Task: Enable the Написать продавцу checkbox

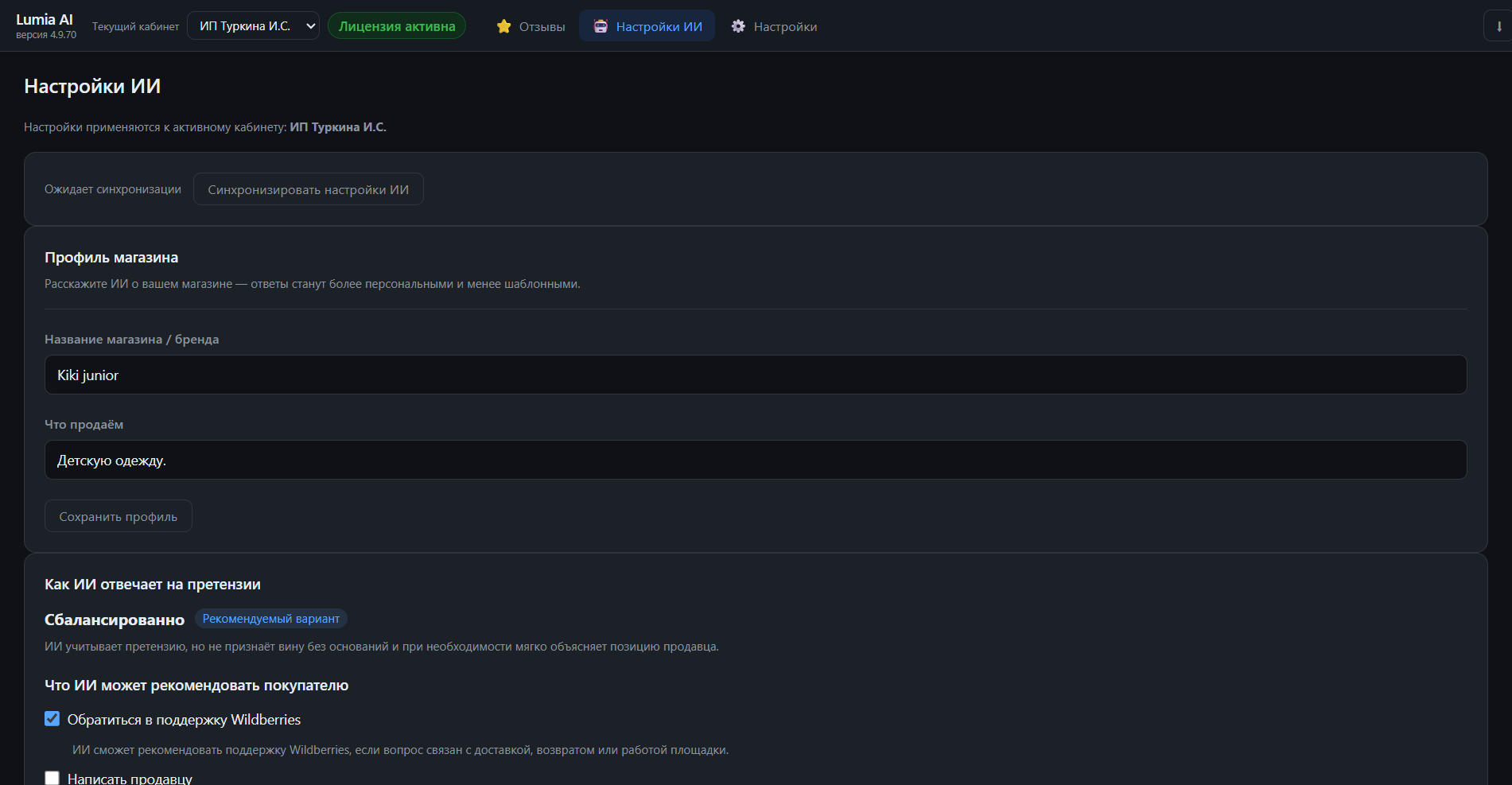Action: 52,778
